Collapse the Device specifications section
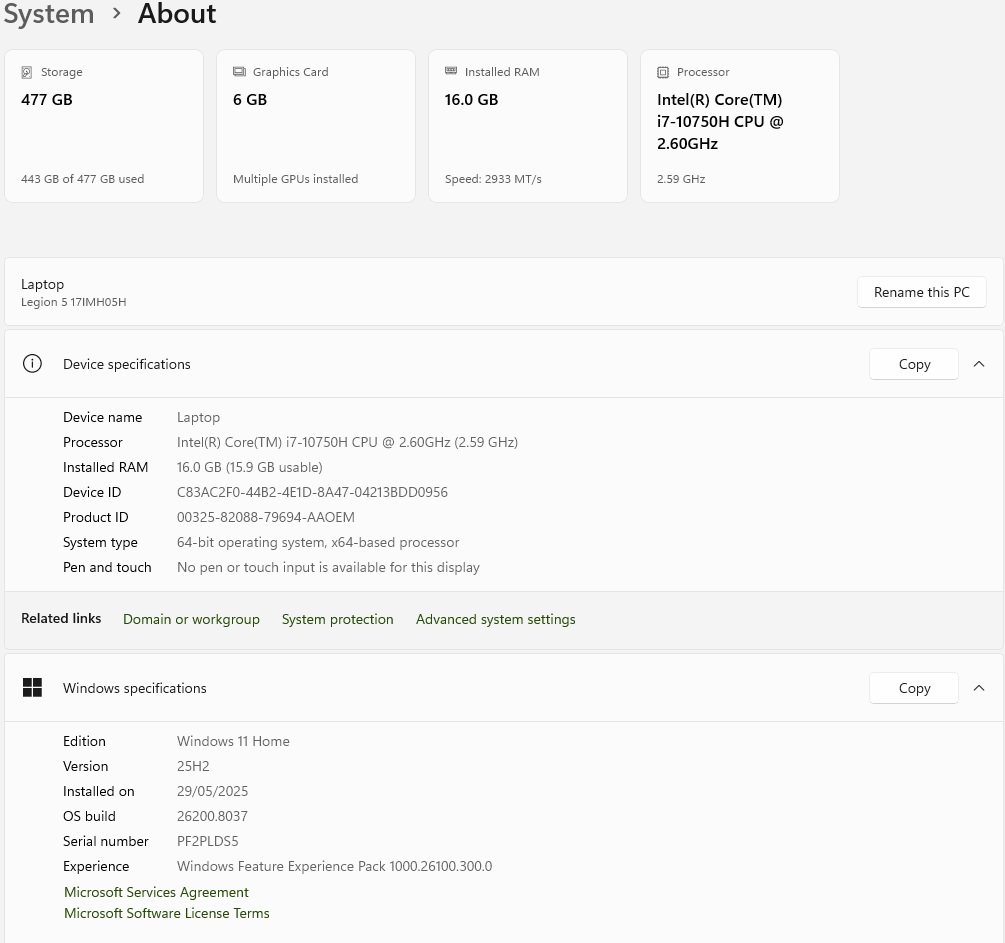This screenshot has height=943, width=1005. (x=979, y=364)
